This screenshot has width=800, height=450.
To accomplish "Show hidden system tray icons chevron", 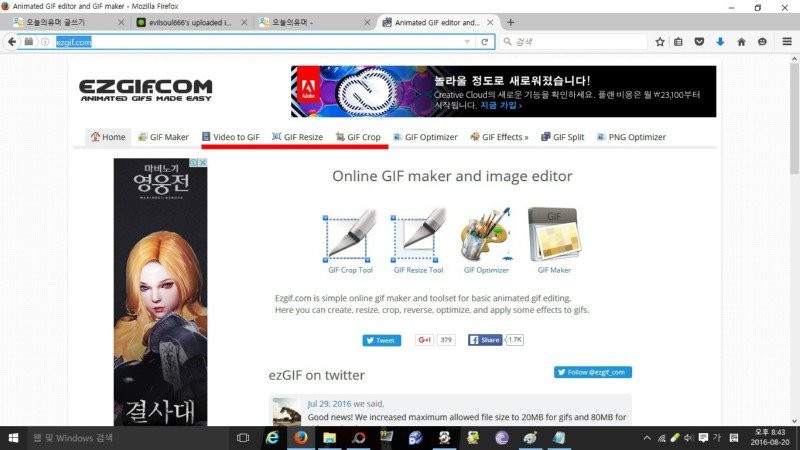I will 647,438.
